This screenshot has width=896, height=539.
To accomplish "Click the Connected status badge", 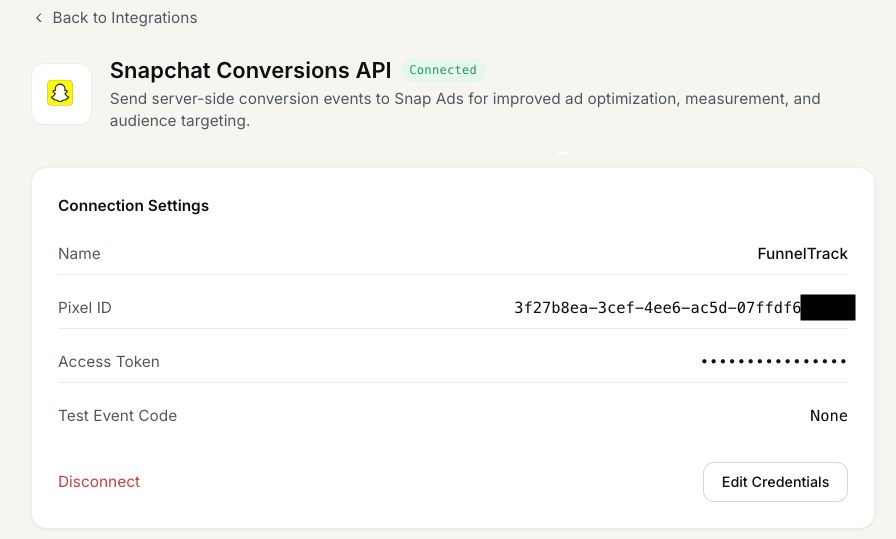I will [443, 70].
